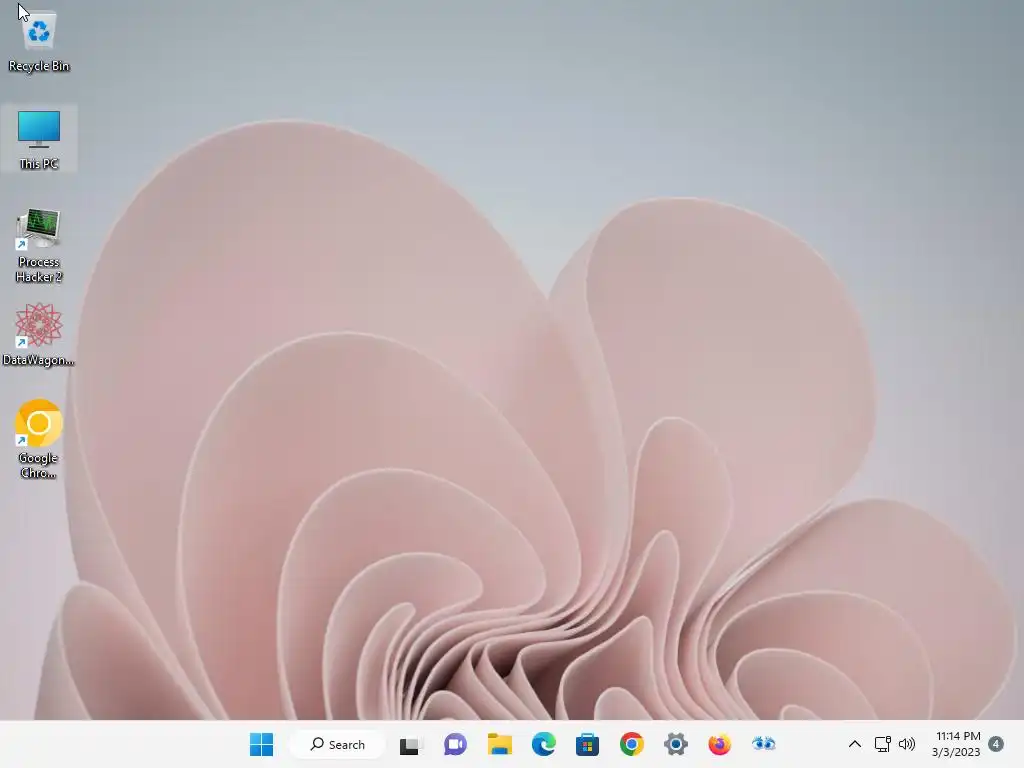Open the Chat app on the taskbar
The image size is (1024, 768).
pos(455,744)
